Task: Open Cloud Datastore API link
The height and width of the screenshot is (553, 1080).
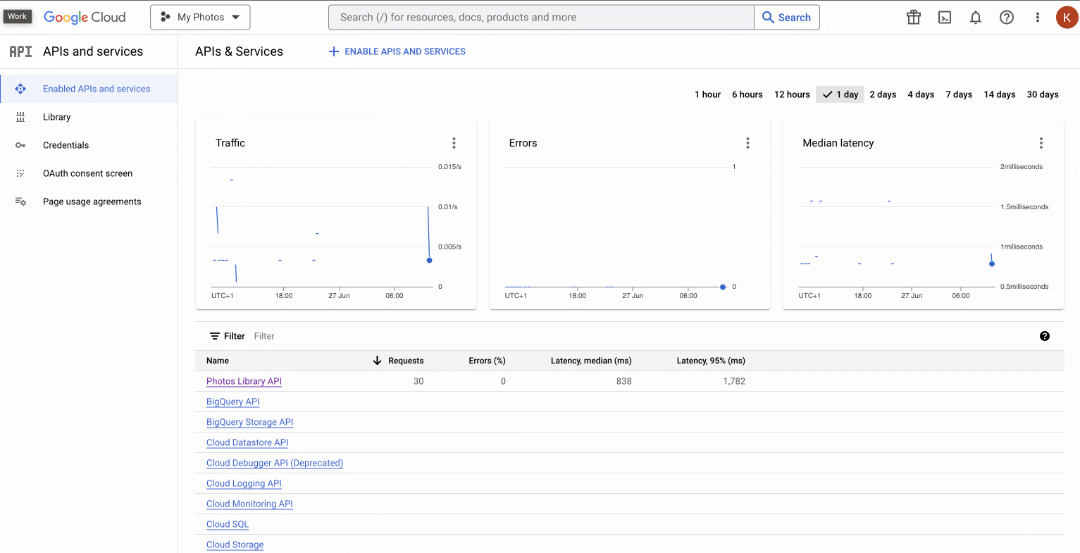Action: (247, 442)
